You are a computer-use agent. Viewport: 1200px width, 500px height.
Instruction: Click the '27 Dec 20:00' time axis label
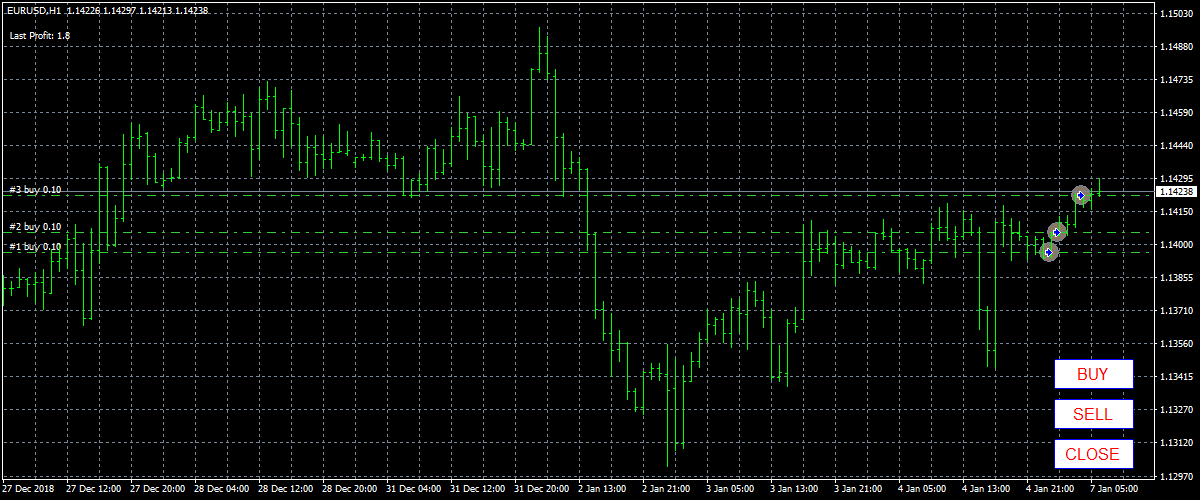tap(158, 490)
